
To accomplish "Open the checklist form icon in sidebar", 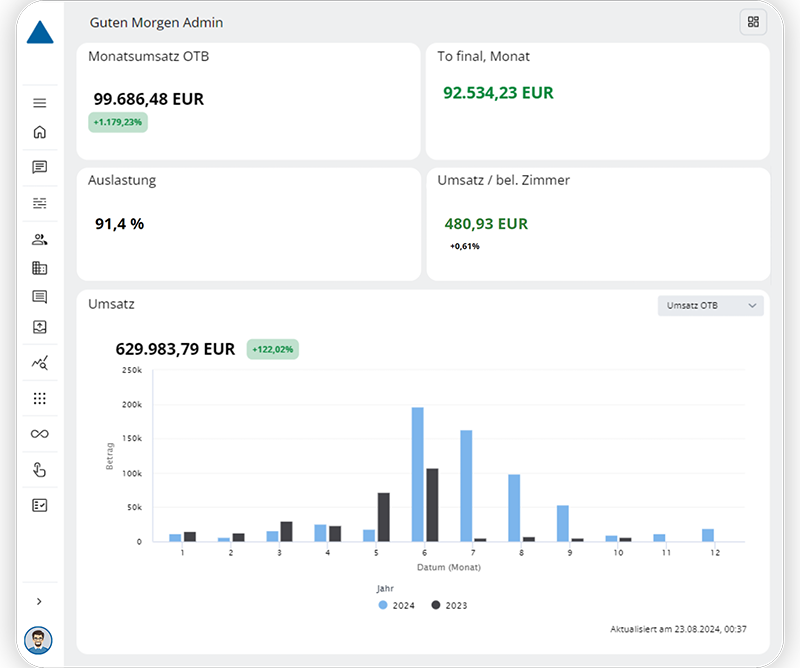I will [40, 505].
